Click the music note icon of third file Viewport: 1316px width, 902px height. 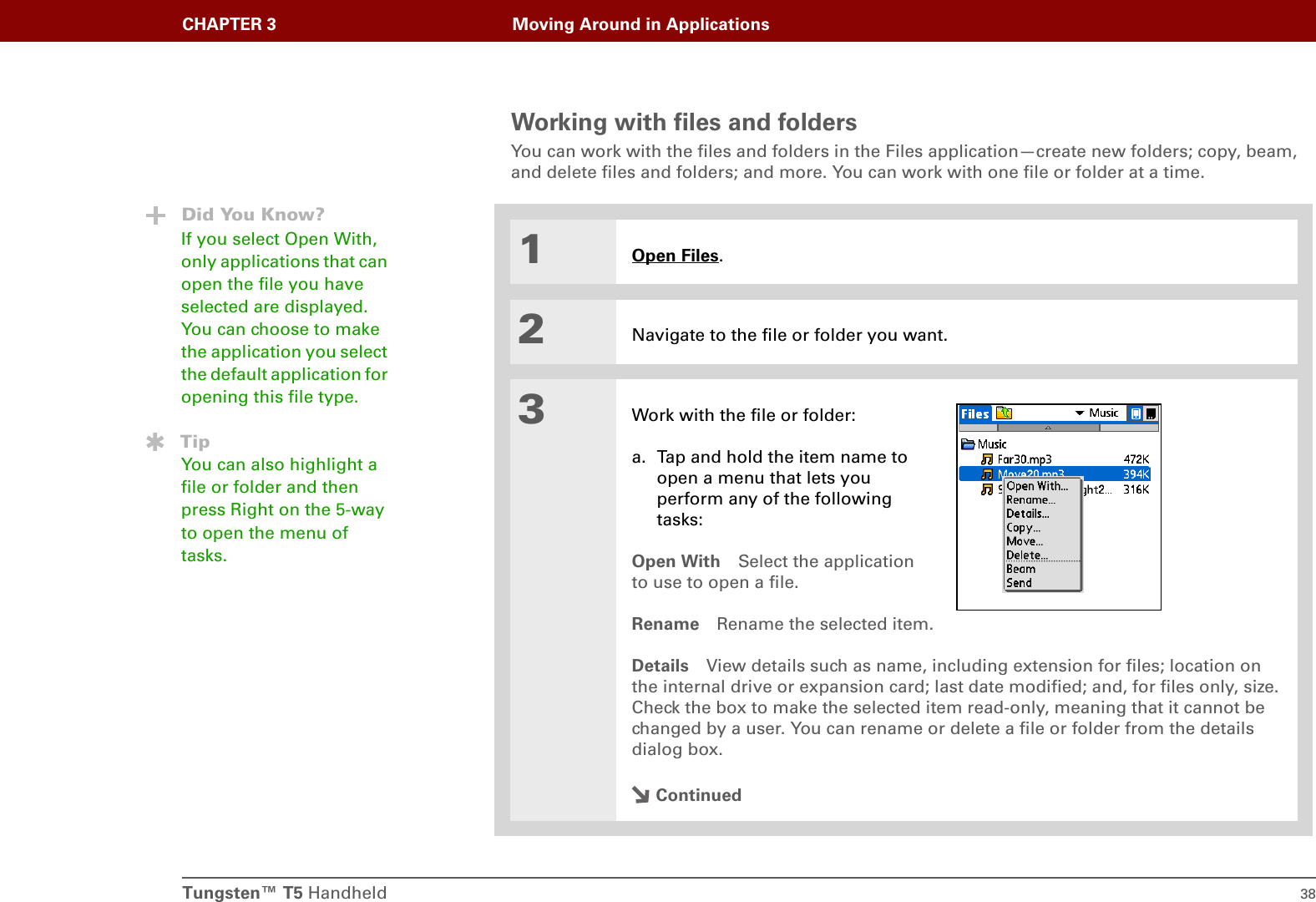[x=987, y=489]
